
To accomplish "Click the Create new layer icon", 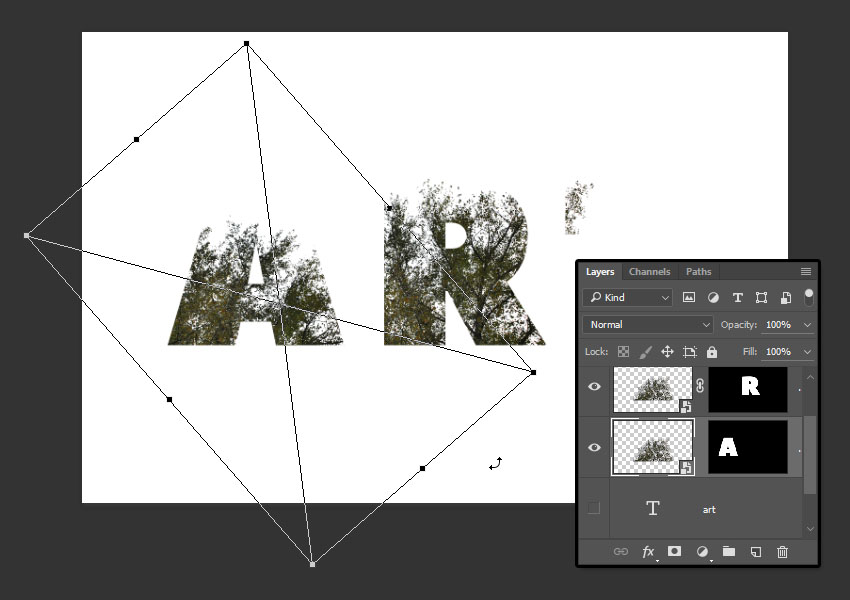I will pos(755,551).
